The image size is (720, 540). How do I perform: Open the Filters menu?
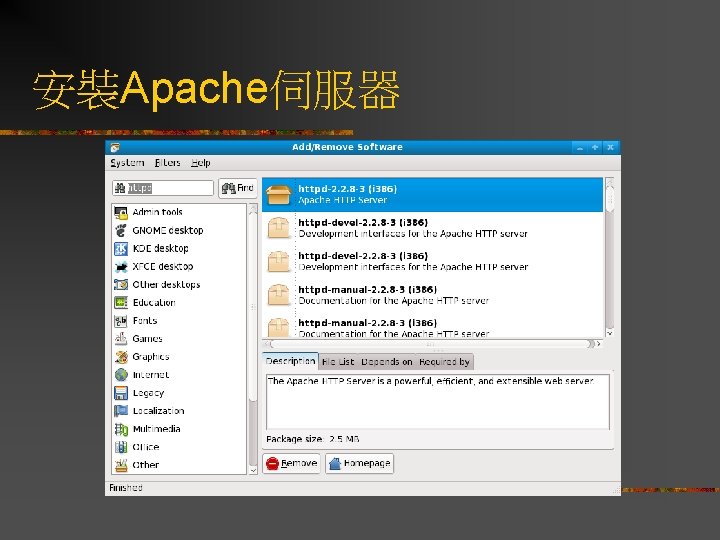(x=167, y=163)
